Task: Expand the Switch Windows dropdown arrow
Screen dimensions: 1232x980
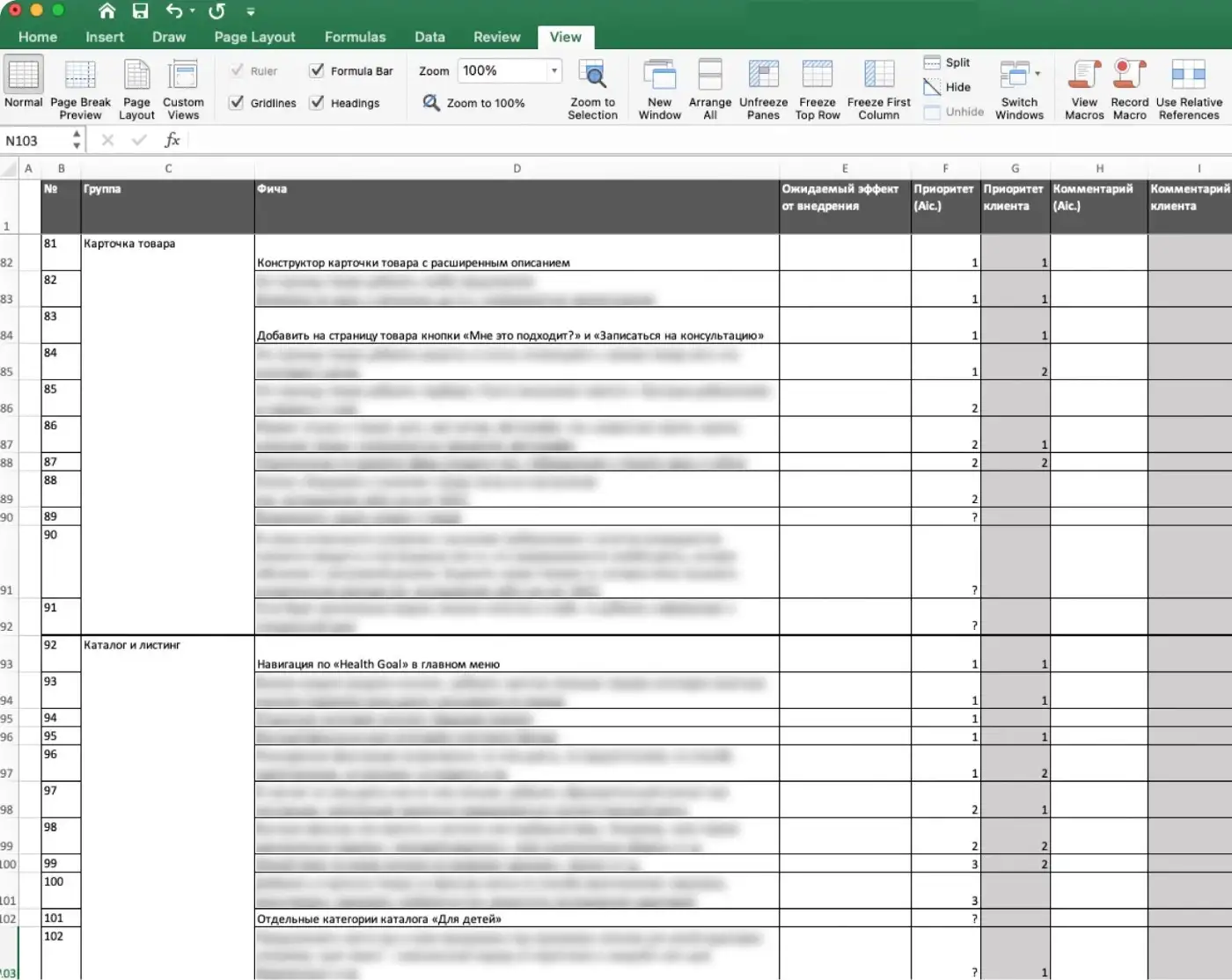Action: tap(1038, 74)
